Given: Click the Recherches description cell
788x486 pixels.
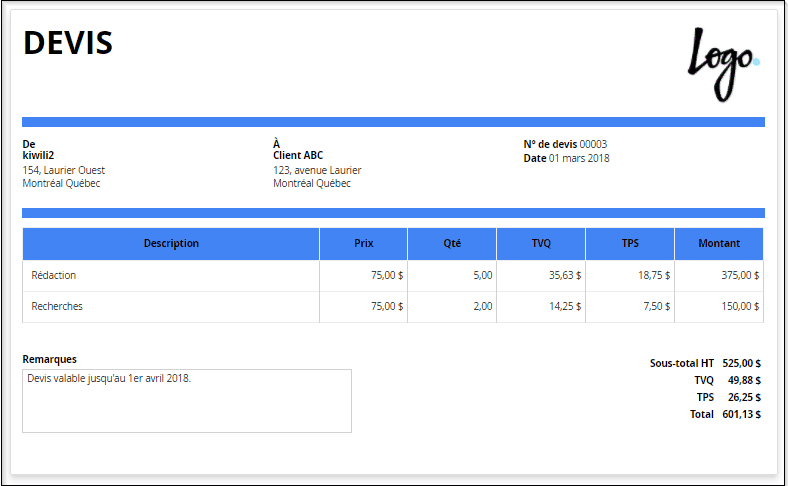Looking at the screenshot, I should pyautogui.click(x=57, y=307).
